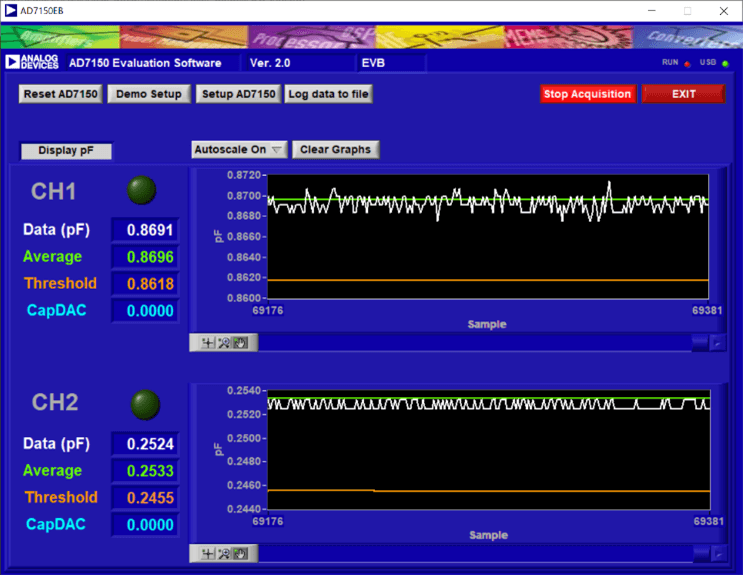Image resolution: width=743 pixels, height=575 pixels.
Task: Click the AD7150 Evaluation Software title text
Action: coord(145,63)
